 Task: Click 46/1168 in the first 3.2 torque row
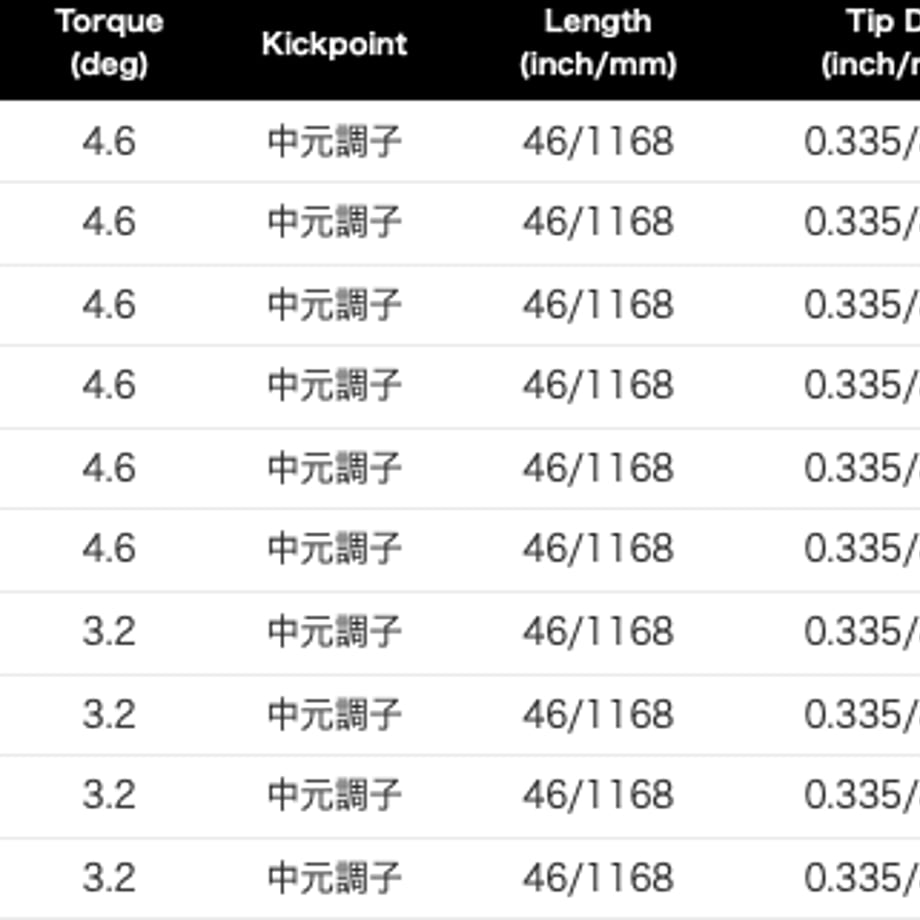(x=598, y=632)
